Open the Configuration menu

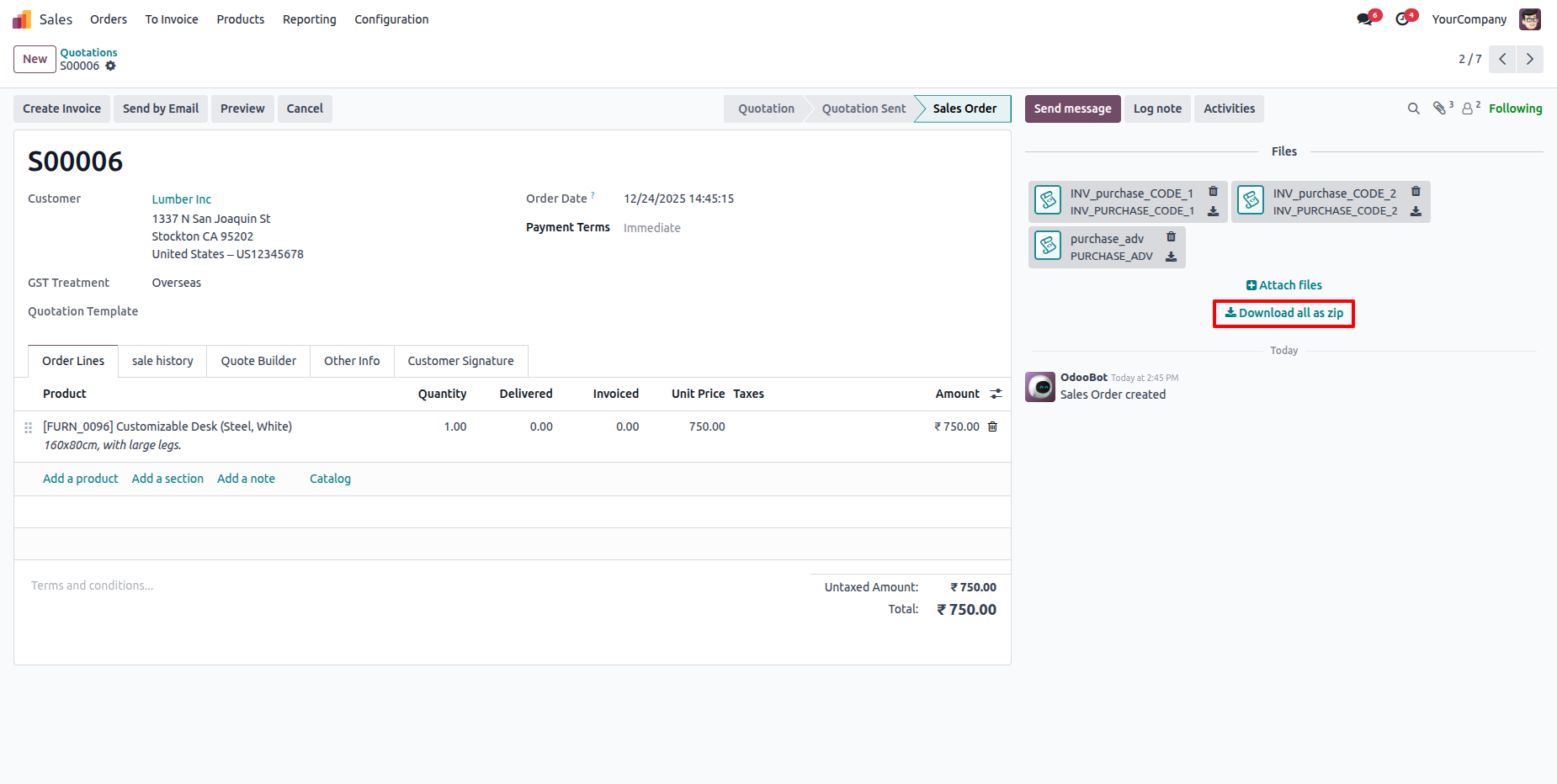point(391,19)
